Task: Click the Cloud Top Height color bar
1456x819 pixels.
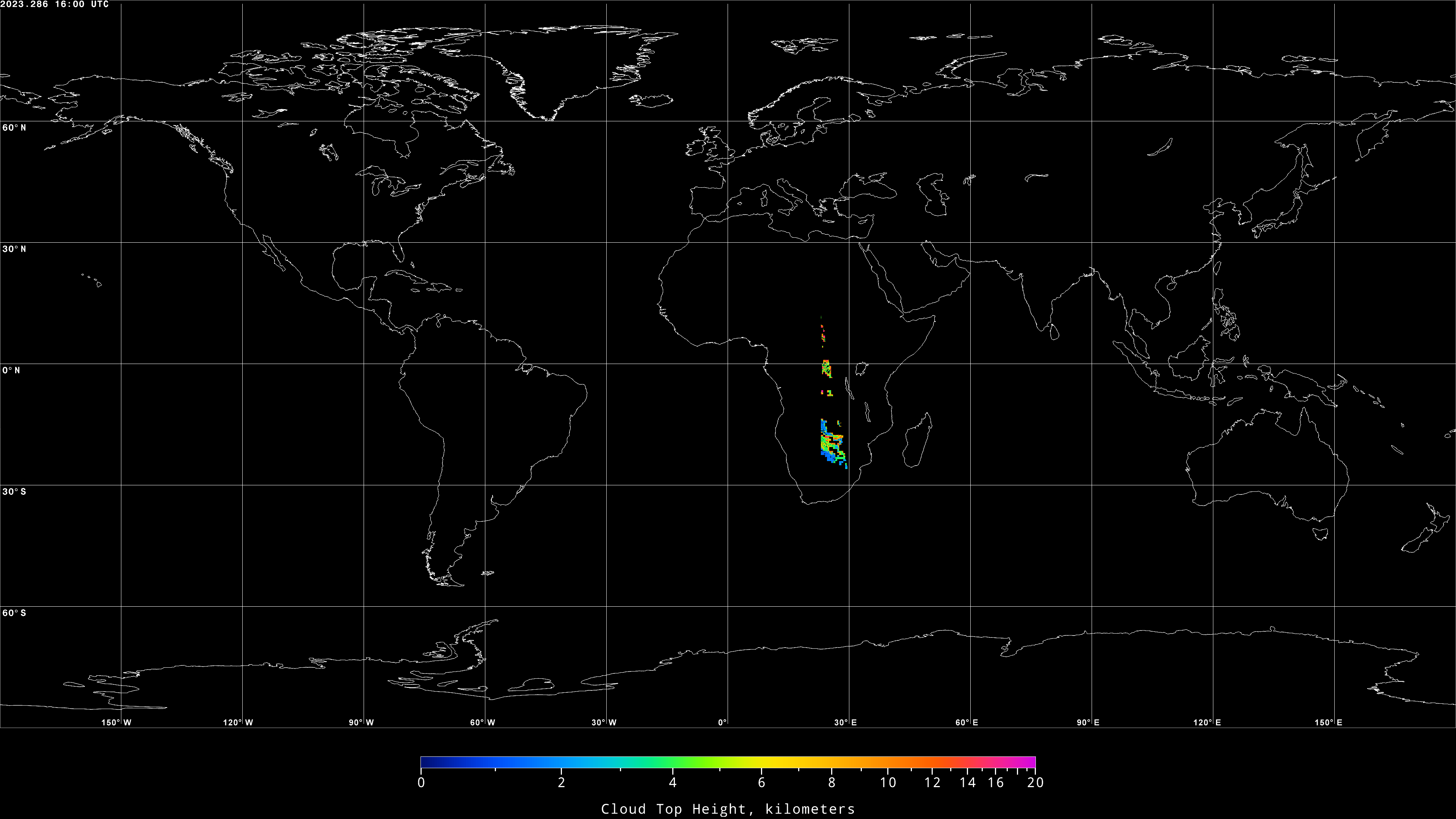Action: click(x=728, y=763)
